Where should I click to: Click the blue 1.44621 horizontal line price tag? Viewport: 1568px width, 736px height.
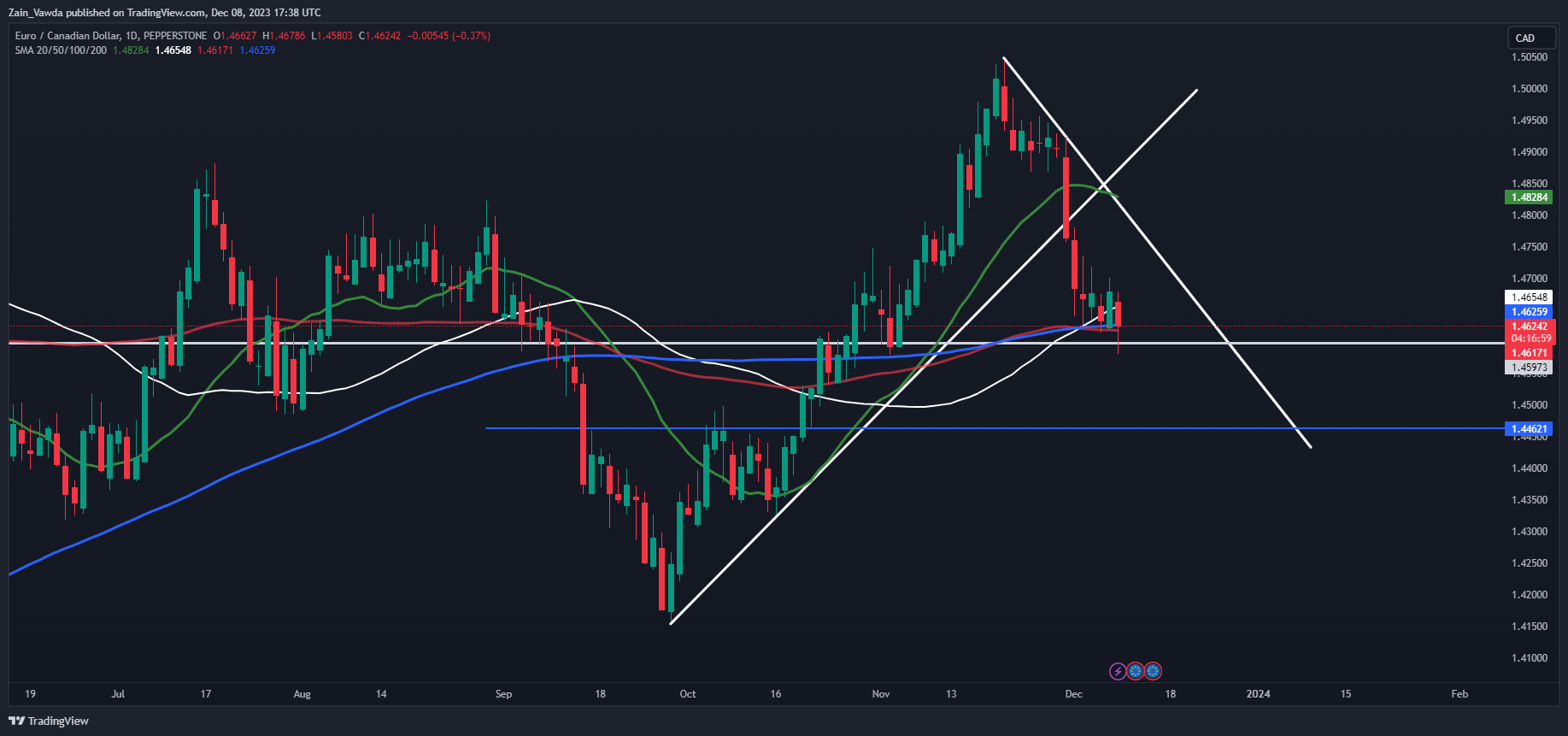[x=1529, y=429]
